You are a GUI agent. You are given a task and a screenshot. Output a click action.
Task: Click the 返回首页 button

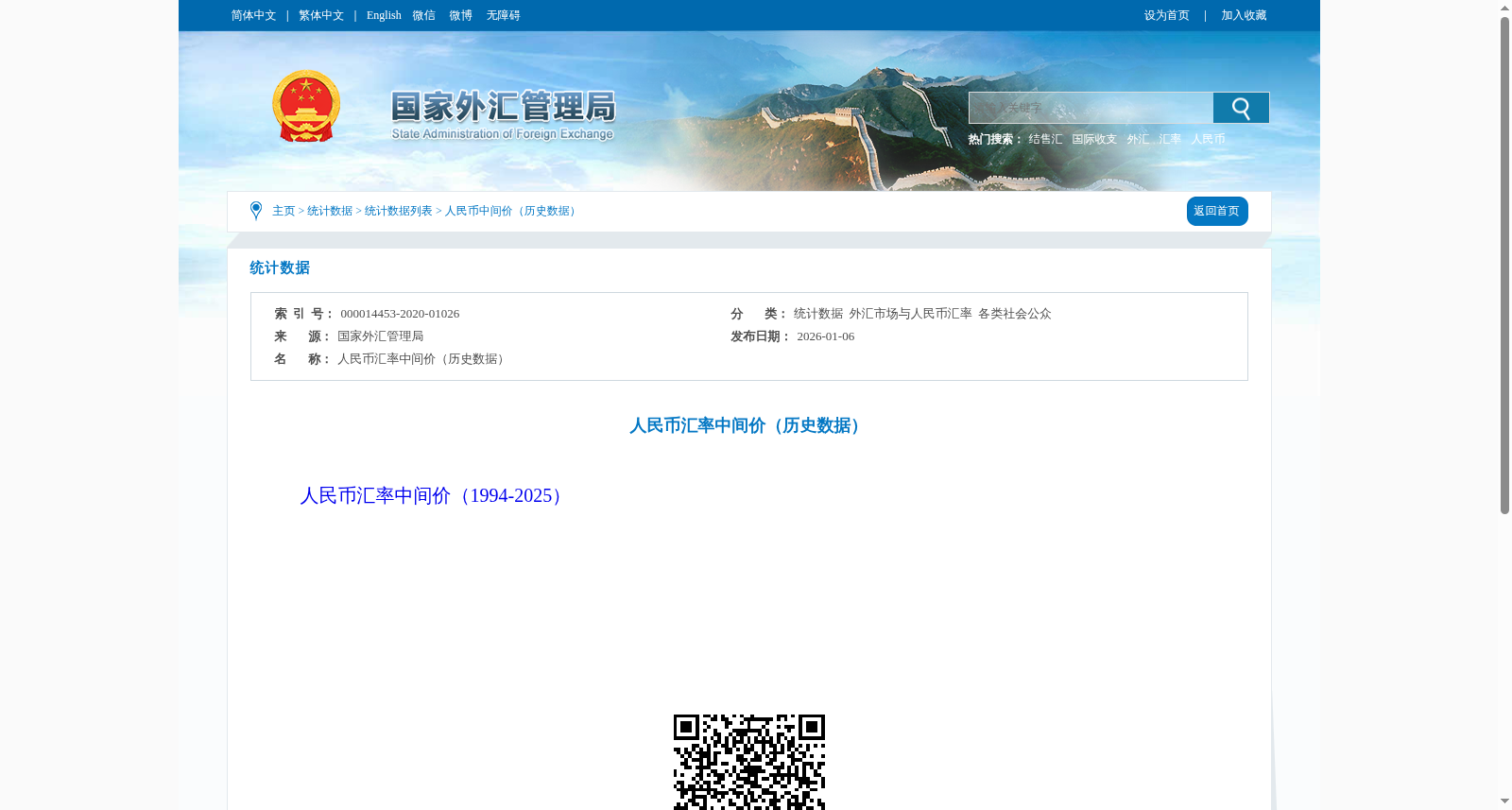coord(1217,211)
